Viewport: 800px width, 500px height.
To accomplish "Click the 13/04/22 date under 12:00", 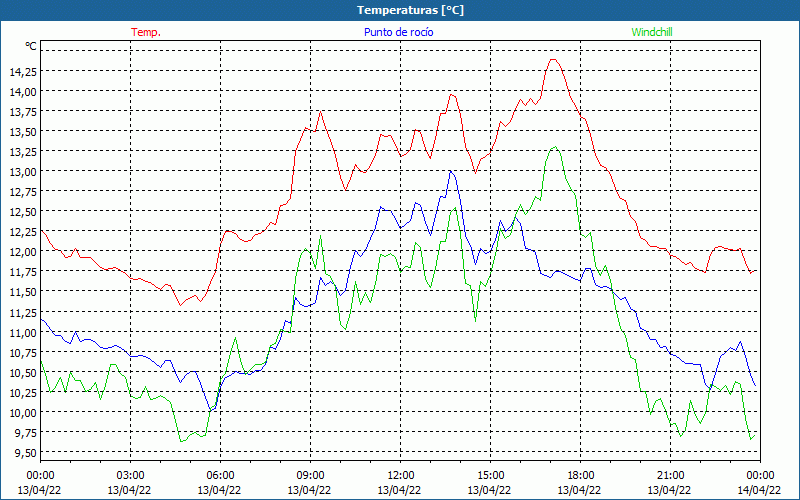I will coord(399,490).
